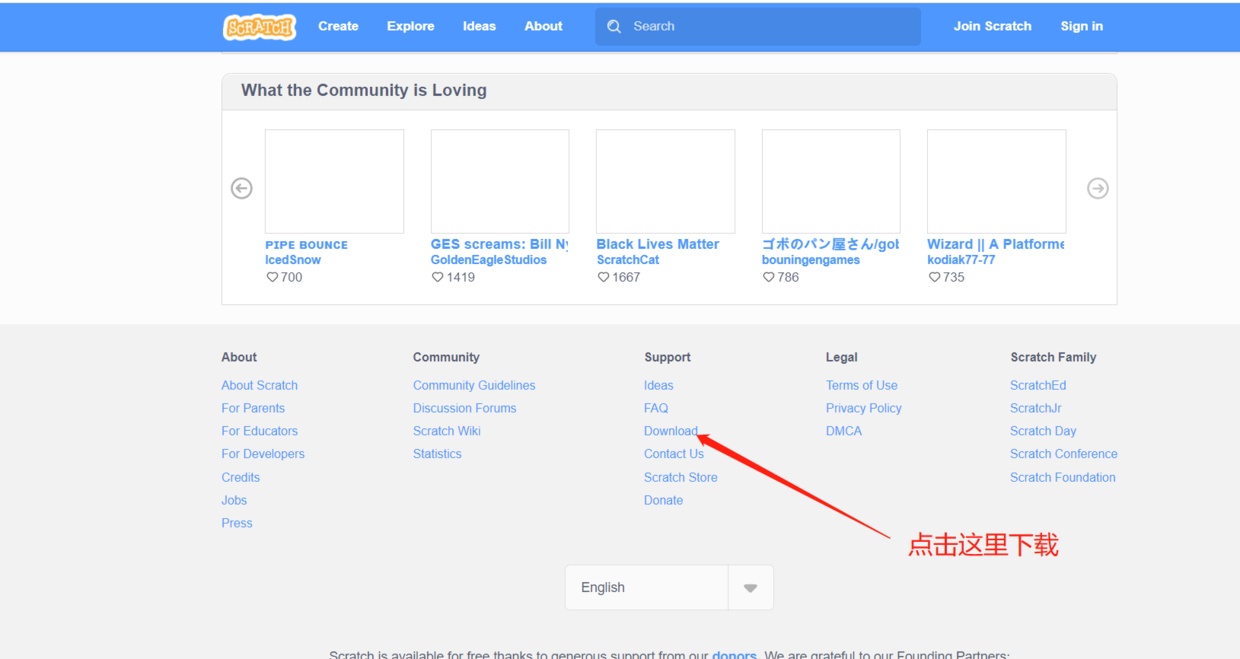Click the 1667 loves count heart
This screenshot has height=659, width=1240.
603,277
